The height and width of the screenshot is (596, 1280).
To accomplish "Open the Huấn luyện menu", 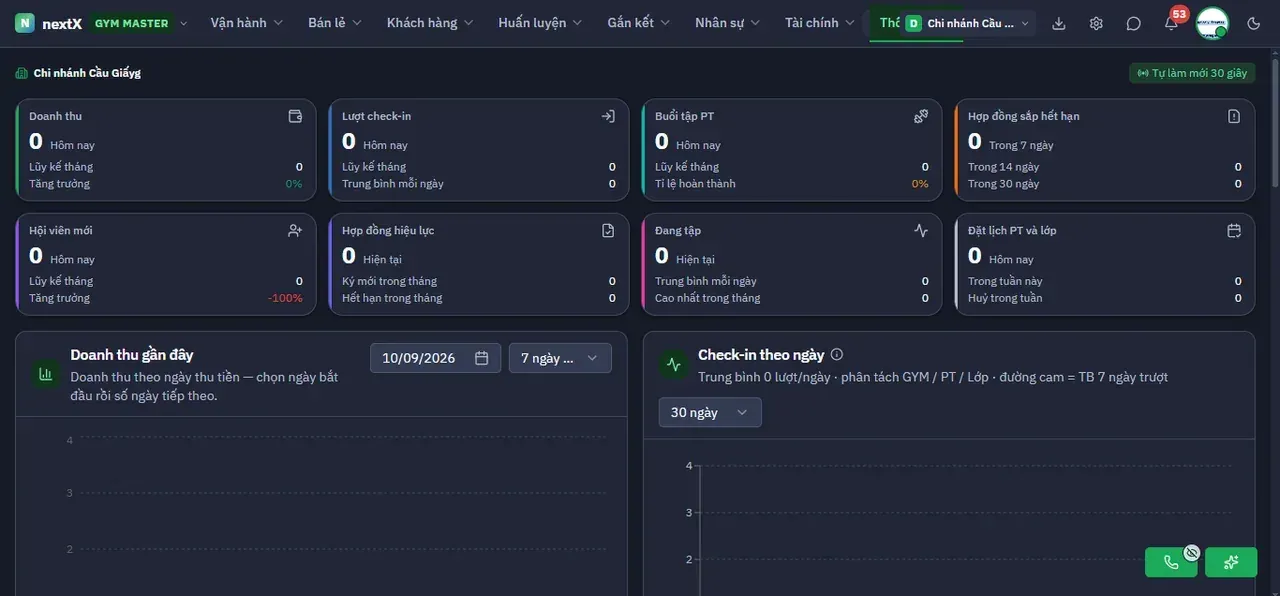I will click(541, 23).
